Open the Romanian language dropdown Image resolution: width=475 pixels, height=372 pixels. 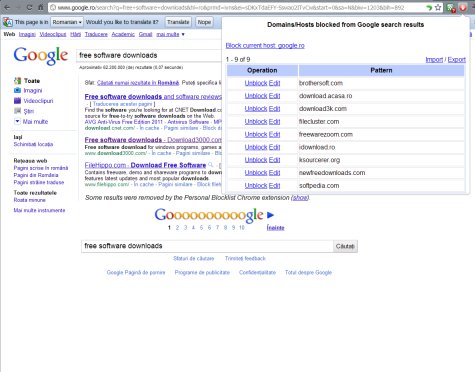(x=67, y=22)
